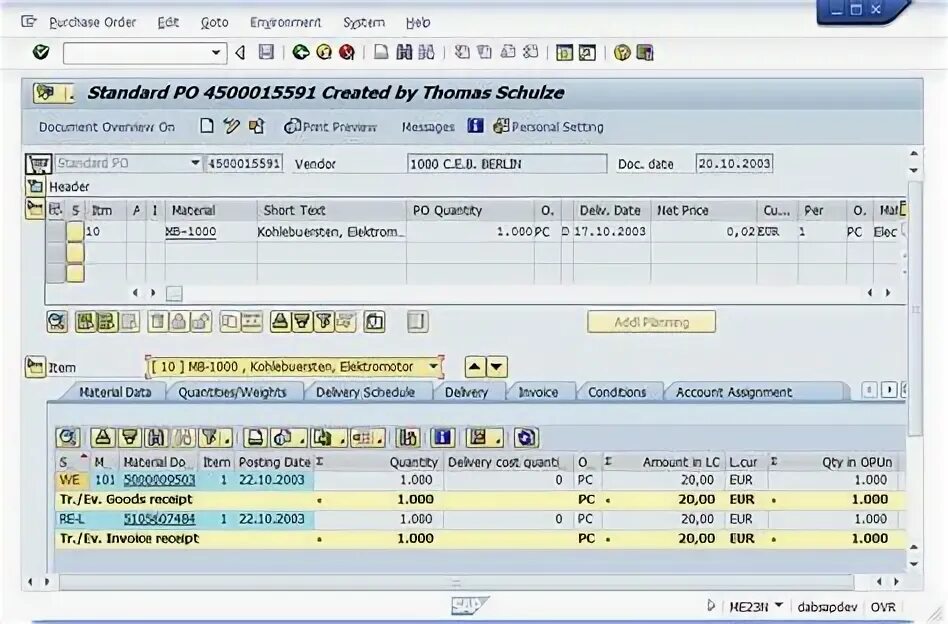The width and height of the screenshot is (948, 624).
Task: Open the item selector dropdown for MB-1000
Action: 433,366
